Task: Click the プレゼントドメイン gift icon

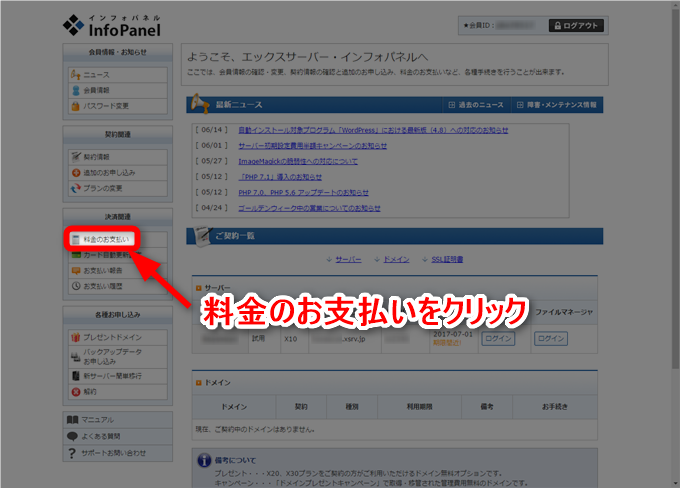Action: 76,337
